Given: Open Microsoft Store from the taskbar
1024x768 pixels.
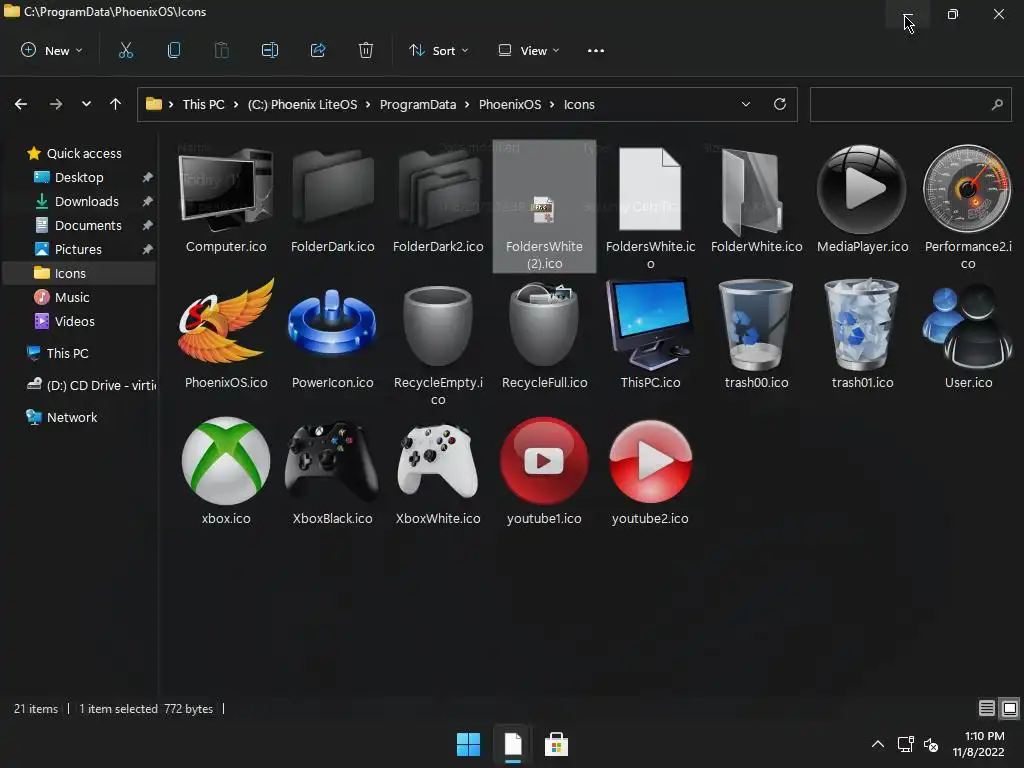Looking at the screenshot, I should click(556, 744).
